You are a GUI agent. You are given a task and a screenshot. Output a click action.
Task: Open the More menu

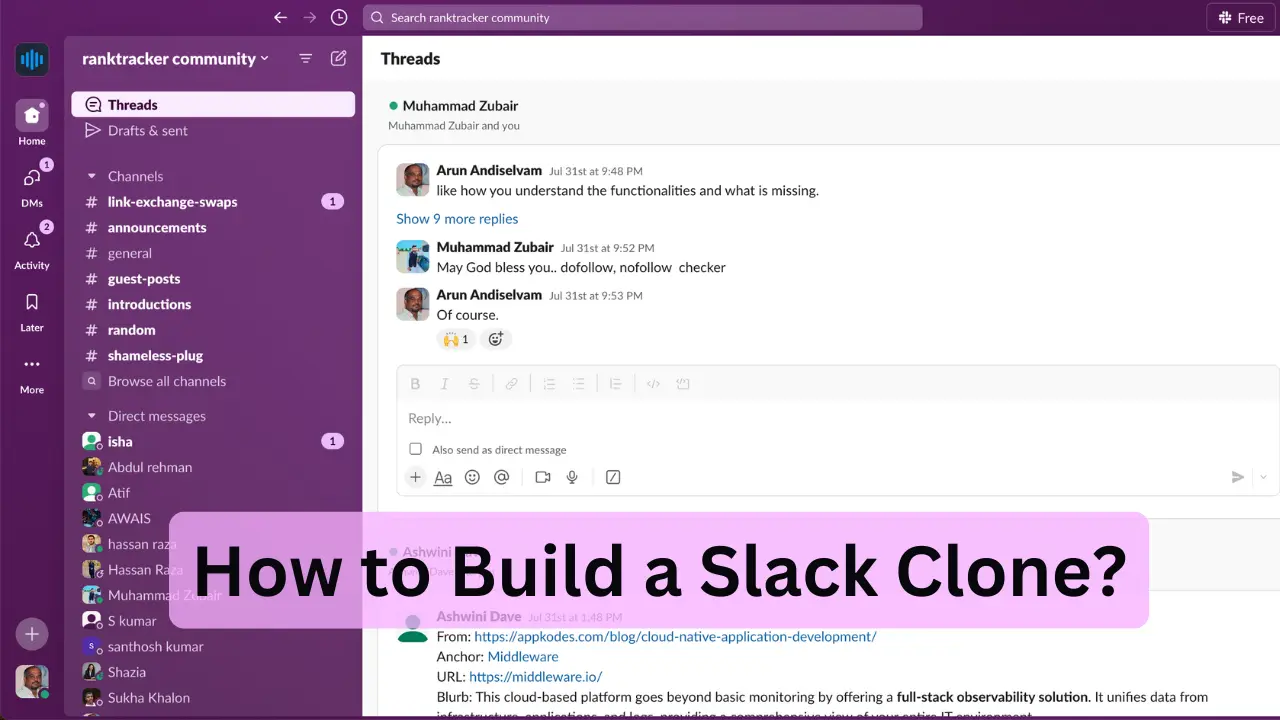point(32,372)
